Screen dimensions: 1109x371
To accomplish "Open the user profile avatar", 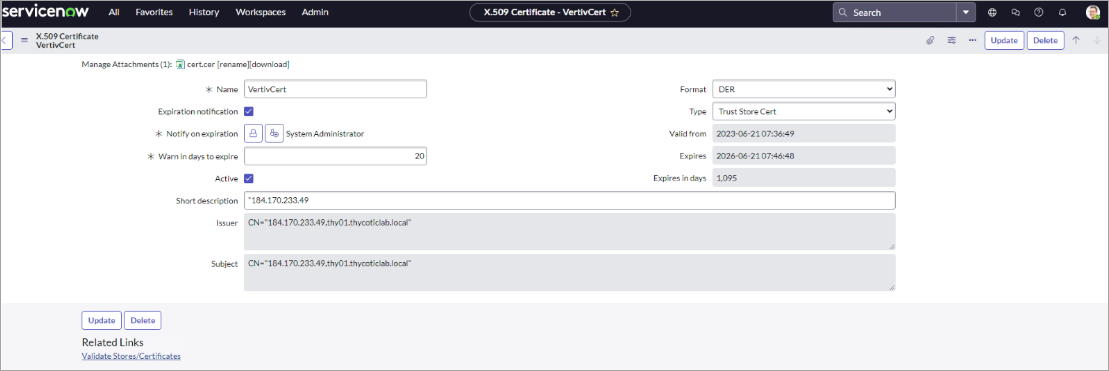I will tap(1093, 13).
